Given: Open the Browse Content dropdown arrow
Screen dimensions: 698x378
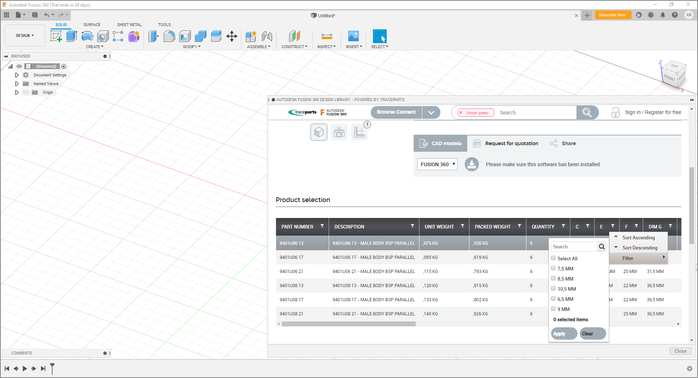Looking at the screenshot, I should 431,112.
